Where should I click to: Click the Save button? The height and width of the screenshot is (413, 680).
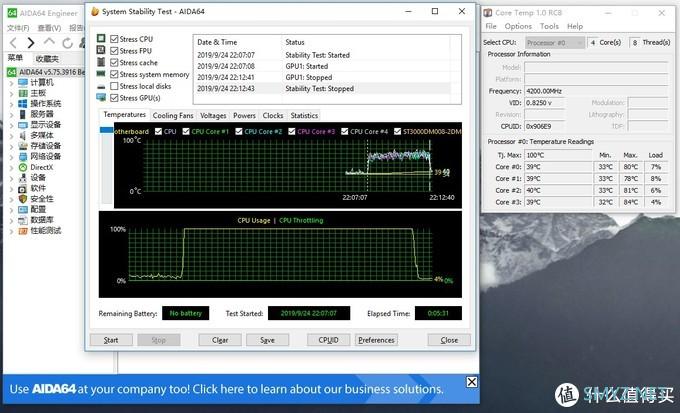coord(267,340)
